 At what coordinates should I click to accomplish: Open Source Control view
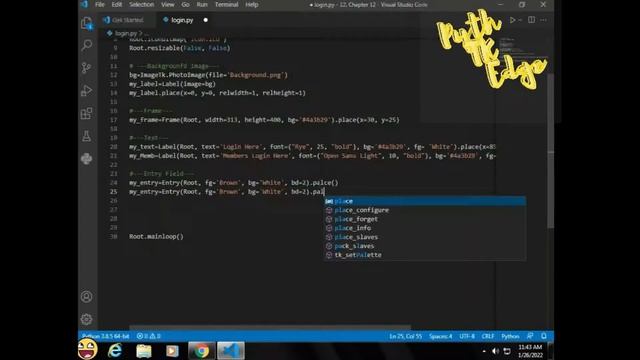pos(87,68)
